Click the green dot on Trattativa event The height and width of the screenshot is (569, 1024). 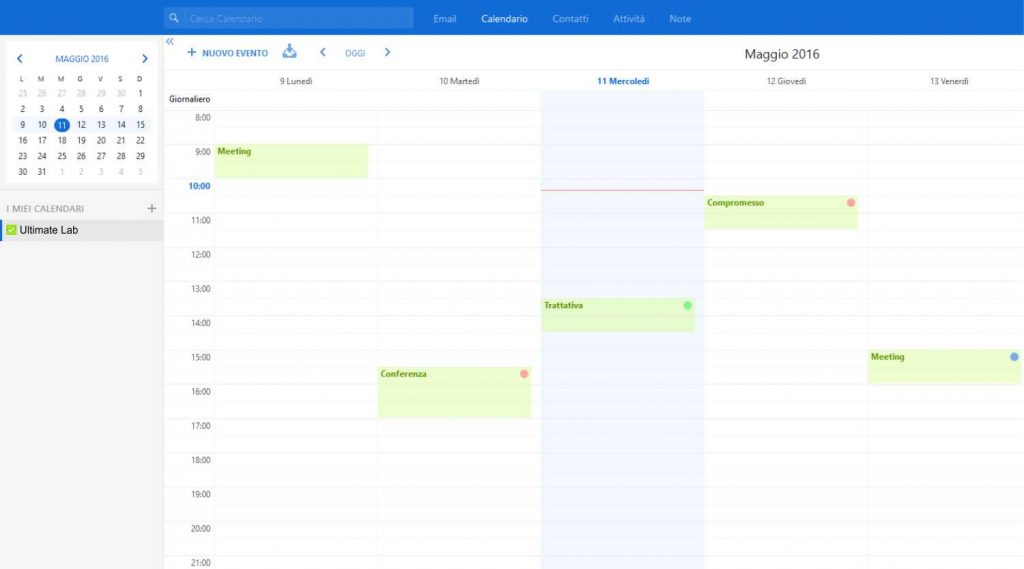click(687, 305)
